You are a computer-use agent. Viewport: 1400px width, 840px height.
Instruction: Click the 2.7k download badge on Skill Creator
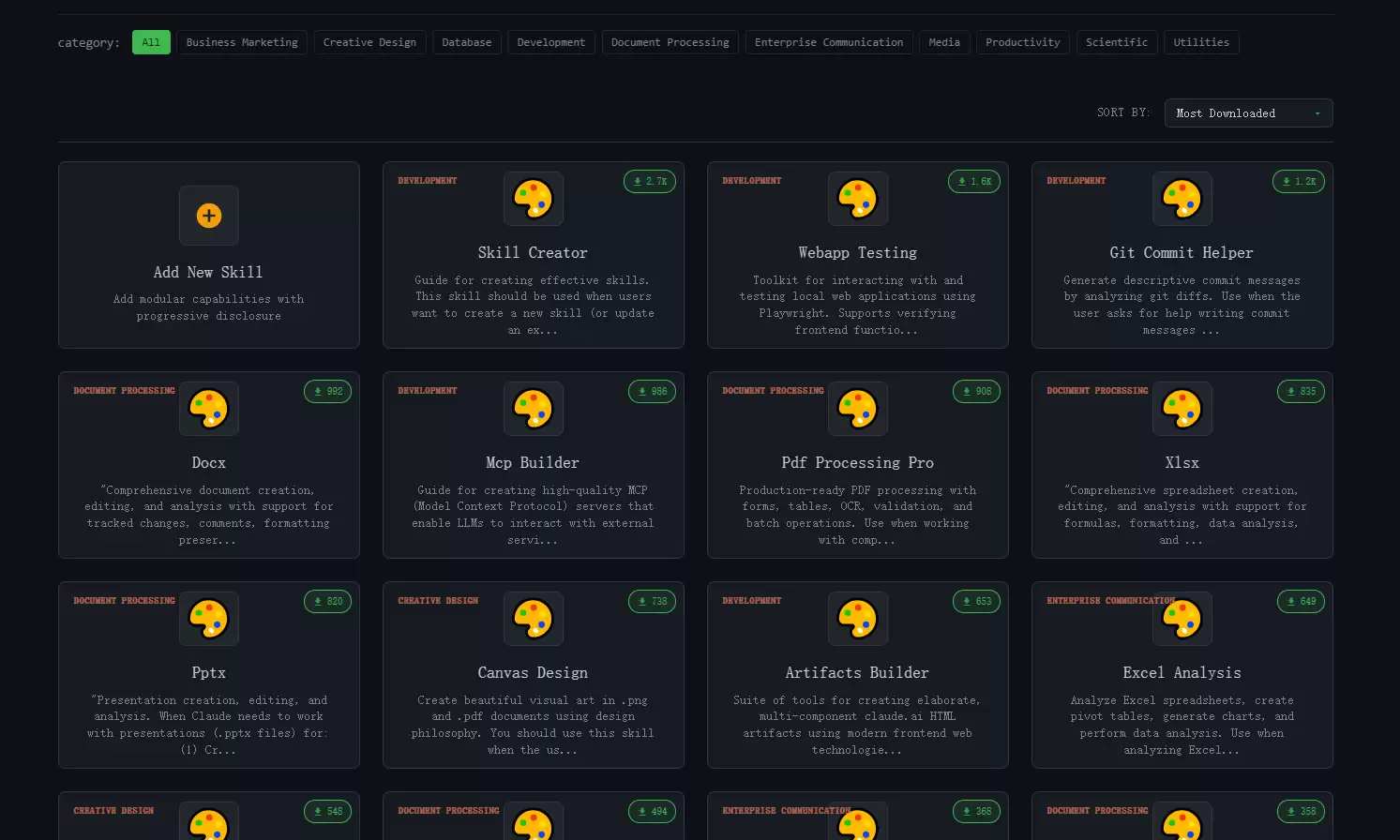tap(650, 182)
